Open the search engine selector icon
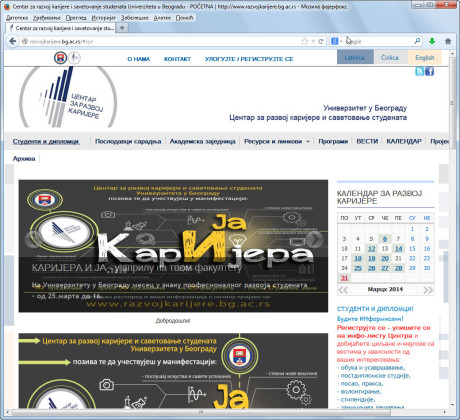The image size is (460, 420). pos(335,41)
